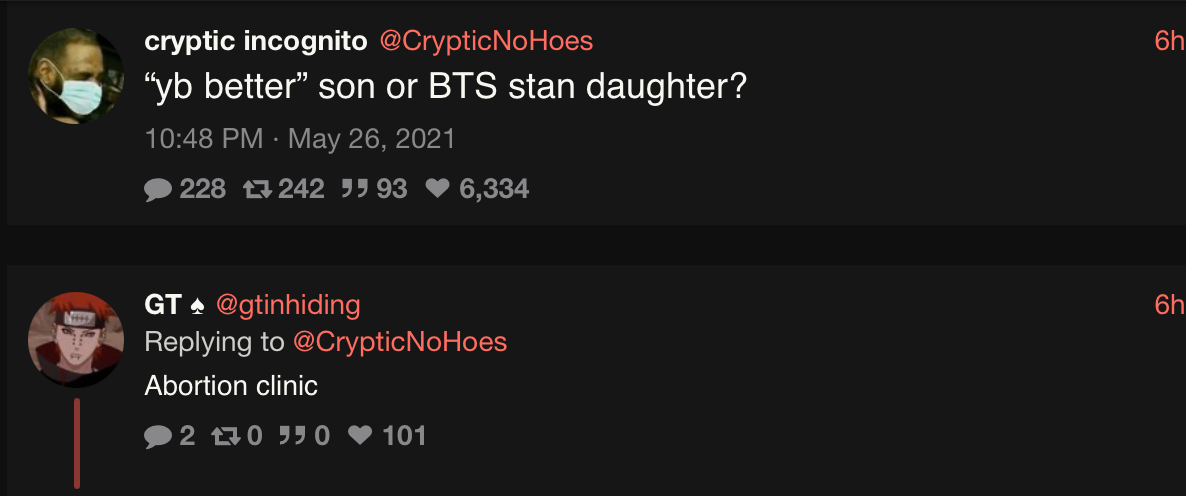
Task: Like the tweet with 6,334 hearts
Action: click(437, 188)
